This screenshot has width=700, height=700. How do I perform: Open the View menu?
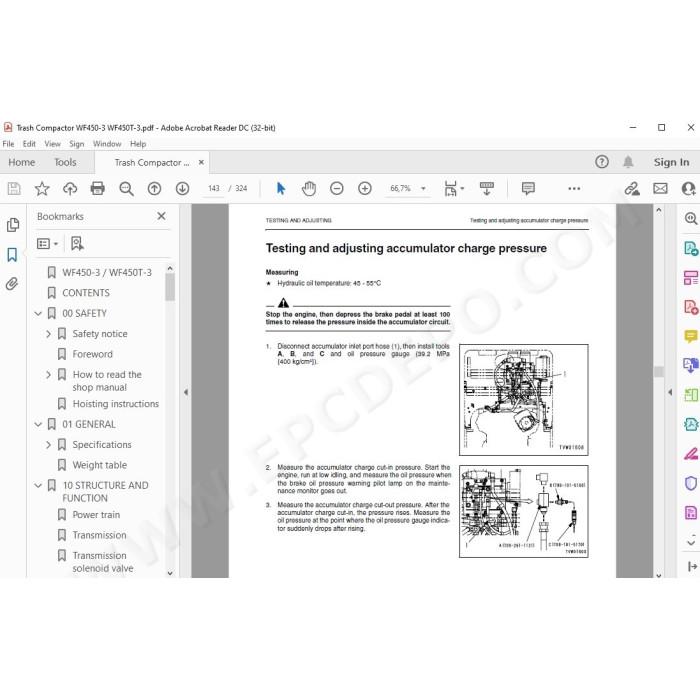pos(52,144)
